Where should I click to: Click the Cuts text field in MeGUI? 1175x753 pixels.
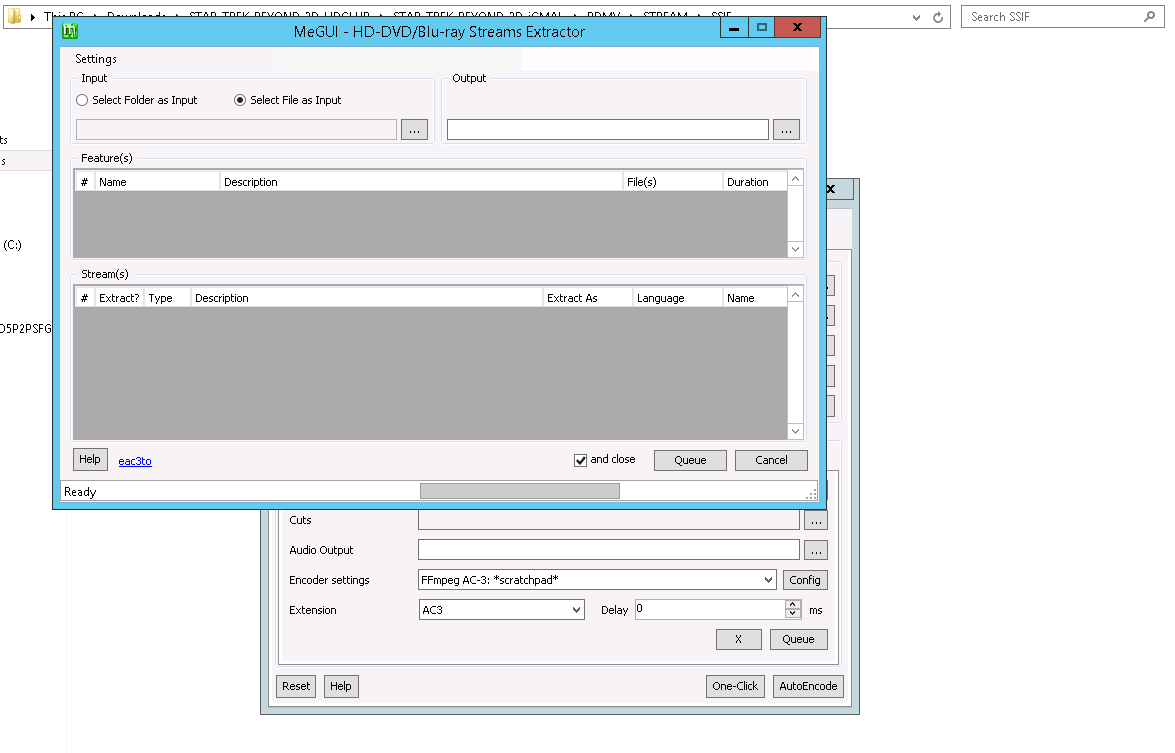[608, 520]
